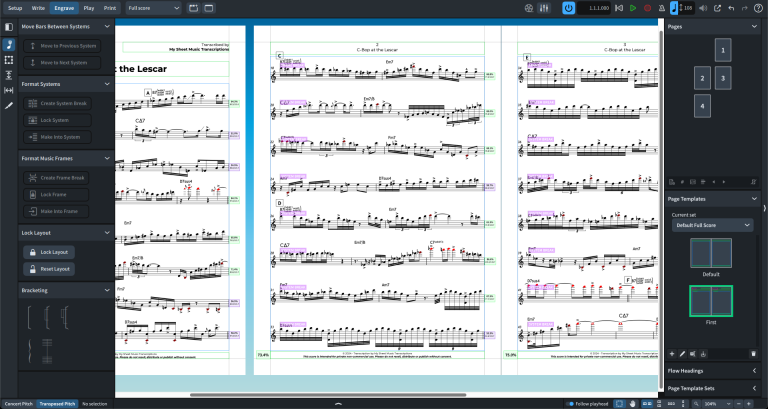Open the external window share icon

click(718, 8)
